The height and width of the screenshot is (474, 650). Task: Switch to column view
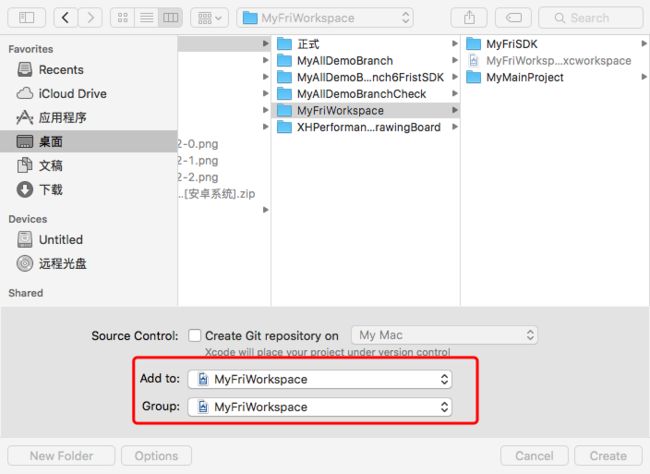pyautogui.click(x=170, y=18)
